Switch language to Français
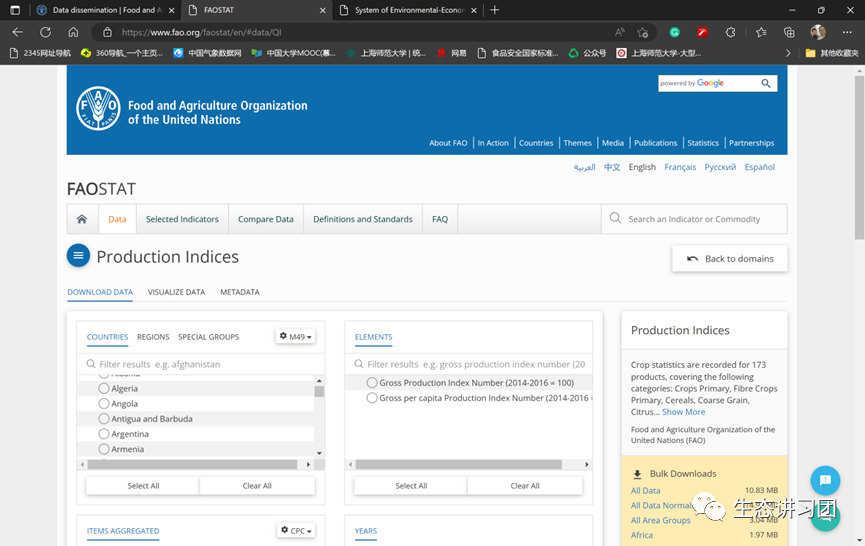This screenshot has height=546, width=865. coord(680,167)
